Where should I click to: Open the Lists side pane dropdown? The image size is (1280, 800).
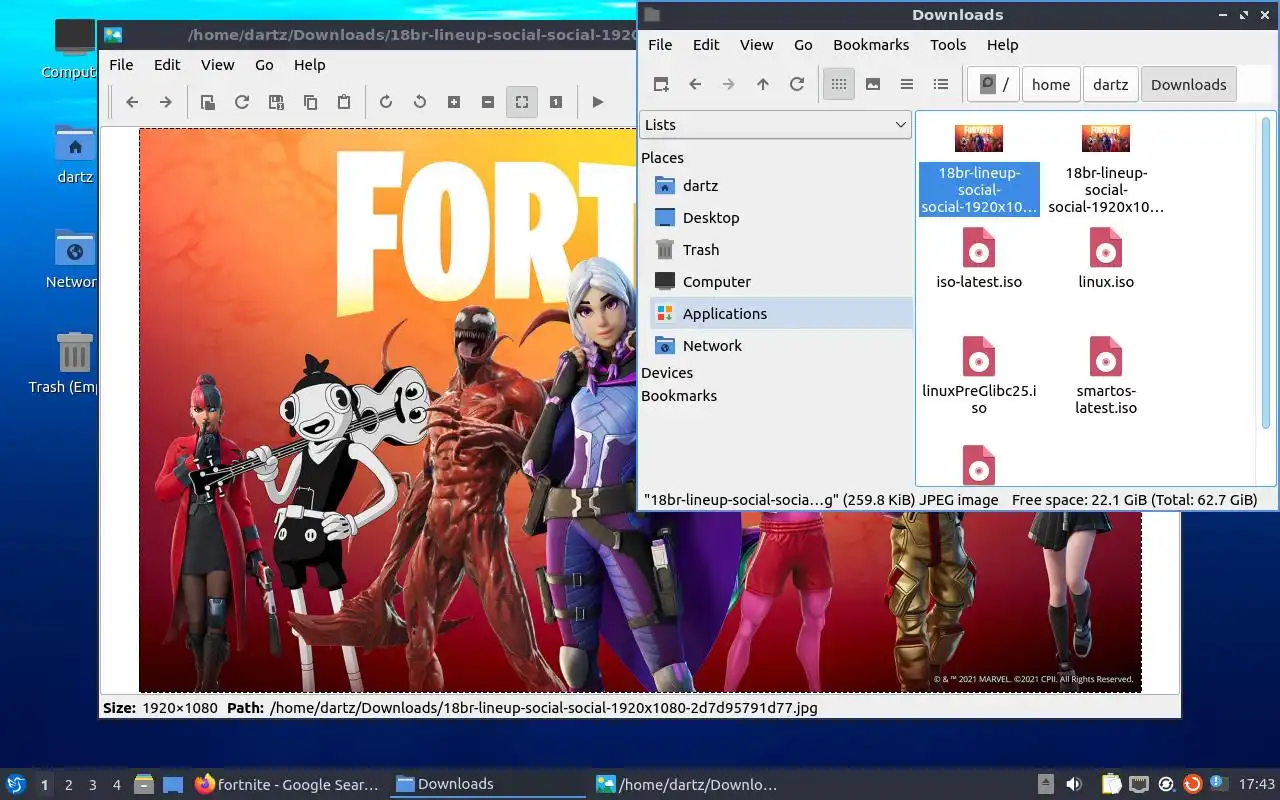[x=775, y=125]
